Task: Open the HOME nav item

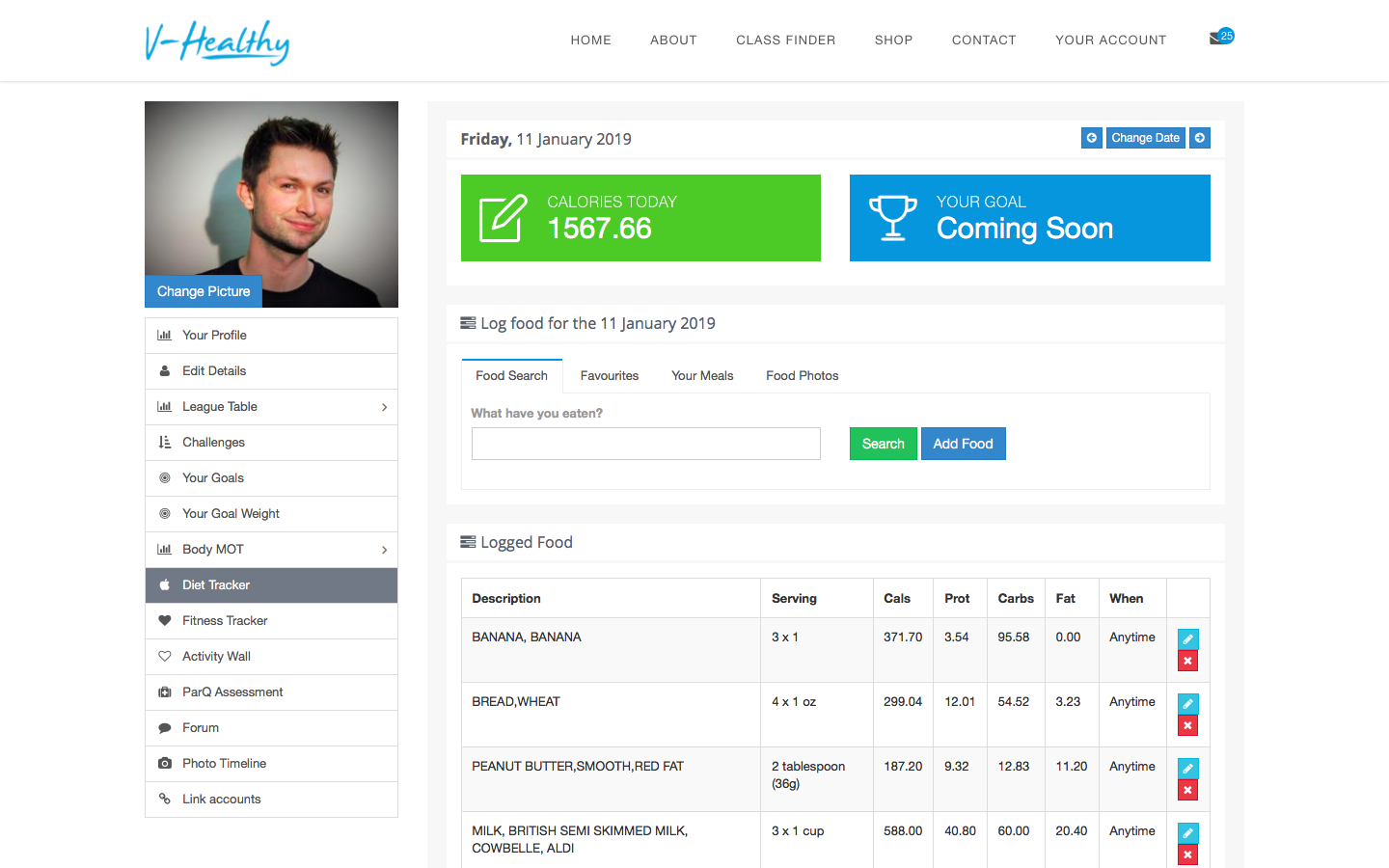Action: [x=591, y=41]
